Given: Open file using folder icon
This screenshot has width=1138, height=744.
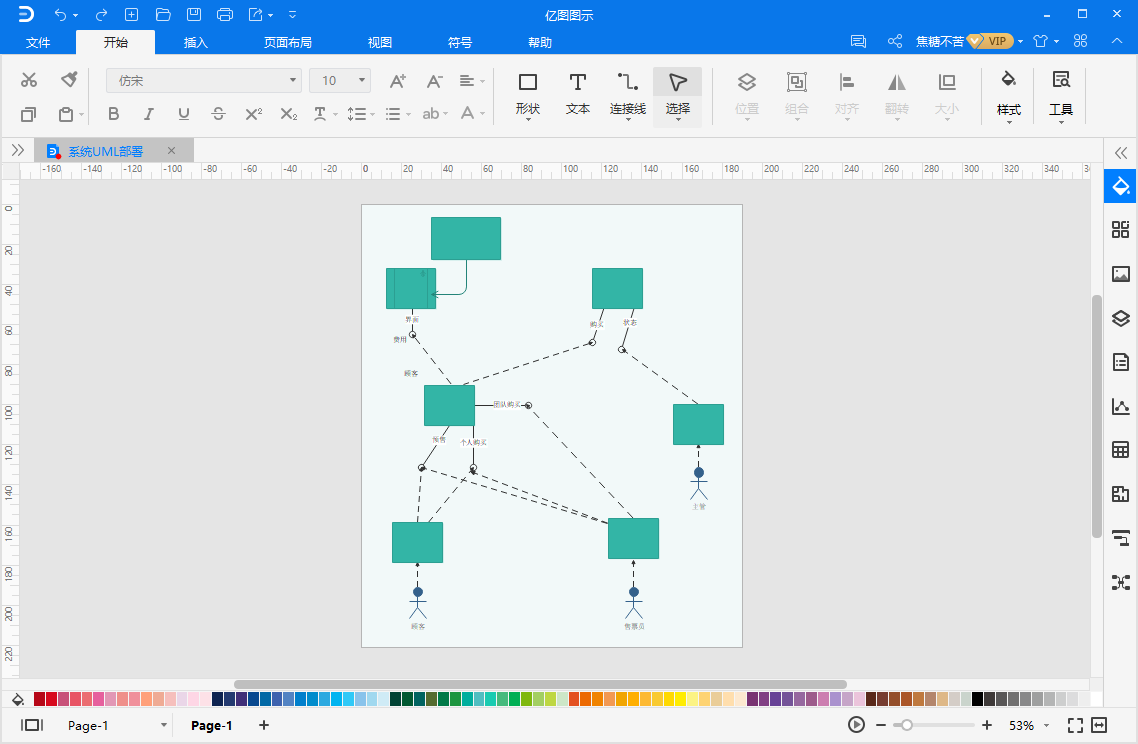Looking at the screenshot, I should 163,15.
